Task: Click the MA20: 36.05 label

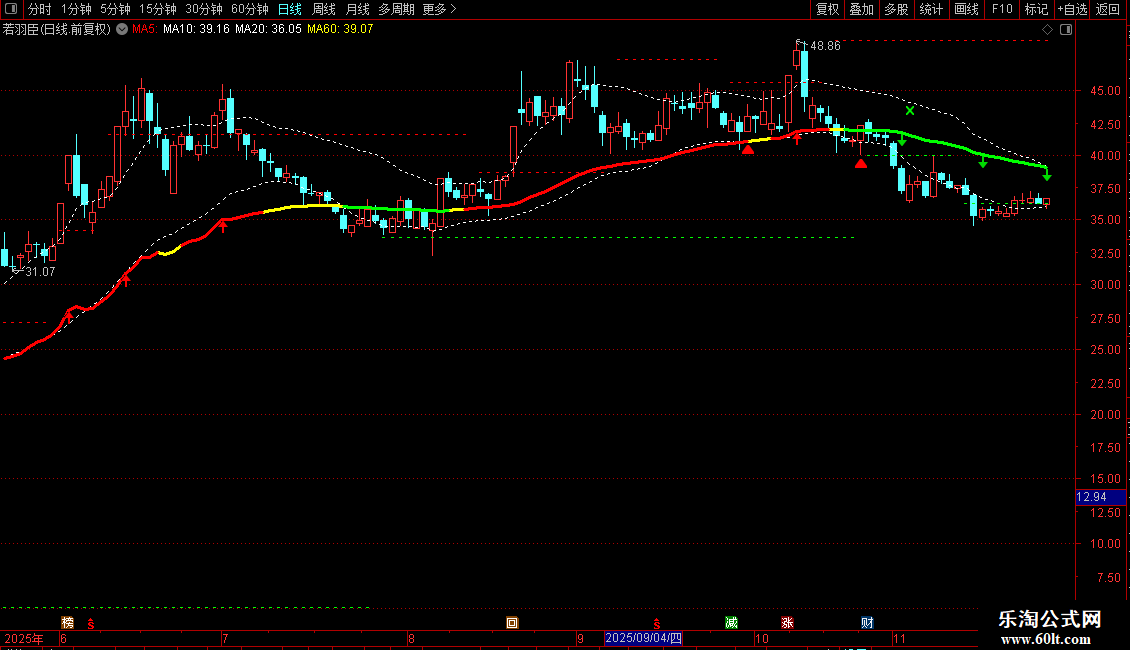Action: coord(268,30)
